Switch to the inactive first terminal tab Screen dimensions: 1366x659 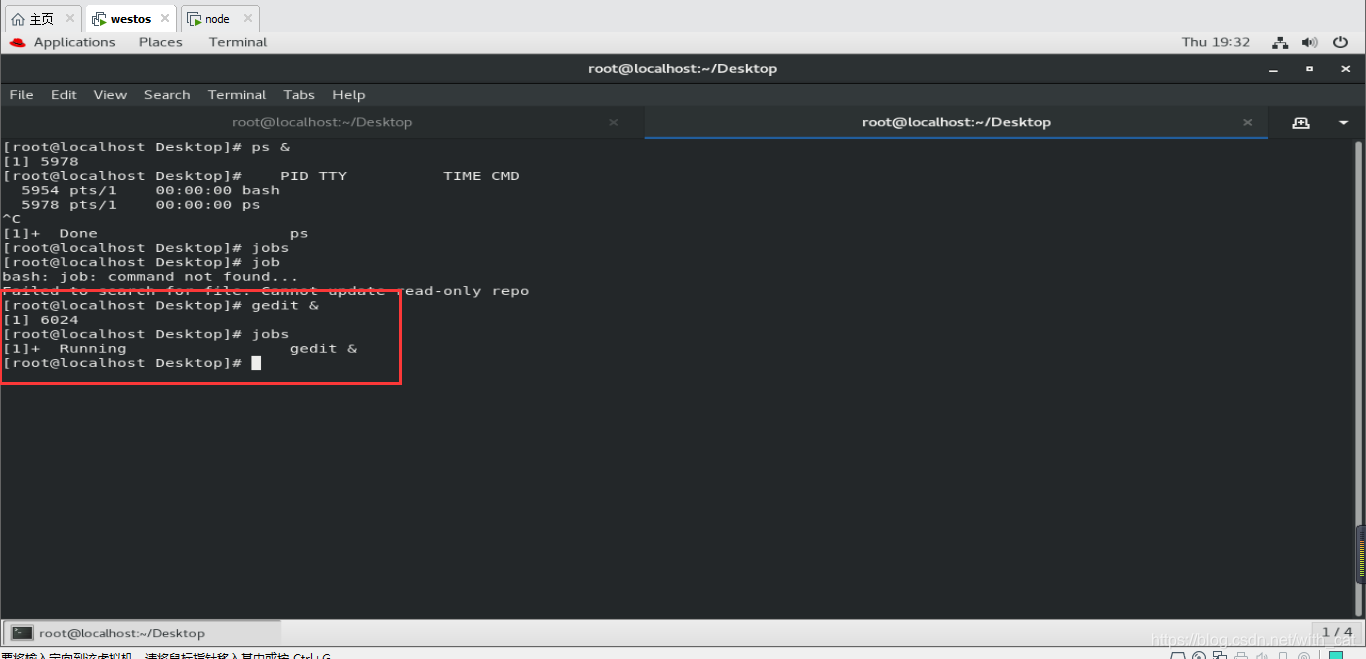322,122
